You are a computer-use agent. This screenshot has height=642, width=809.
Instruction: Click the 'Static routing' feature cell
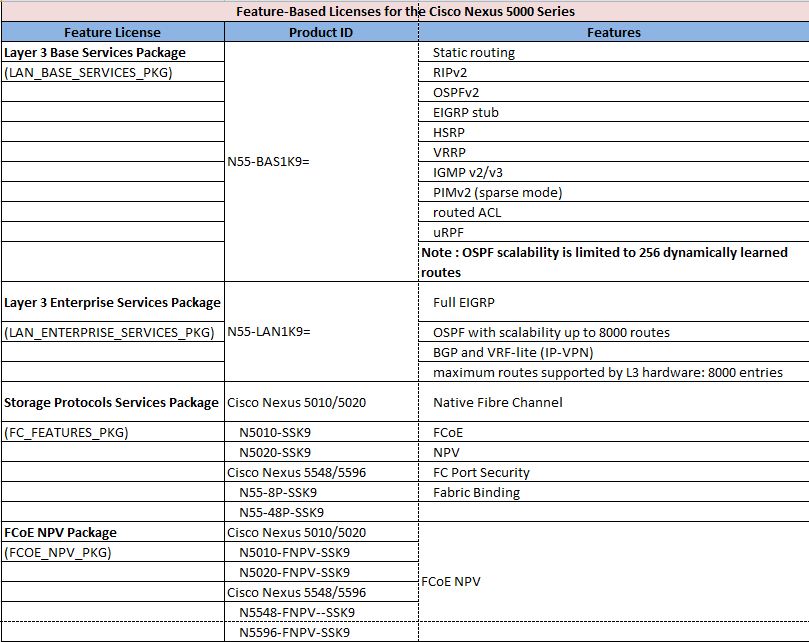[613, 52]
